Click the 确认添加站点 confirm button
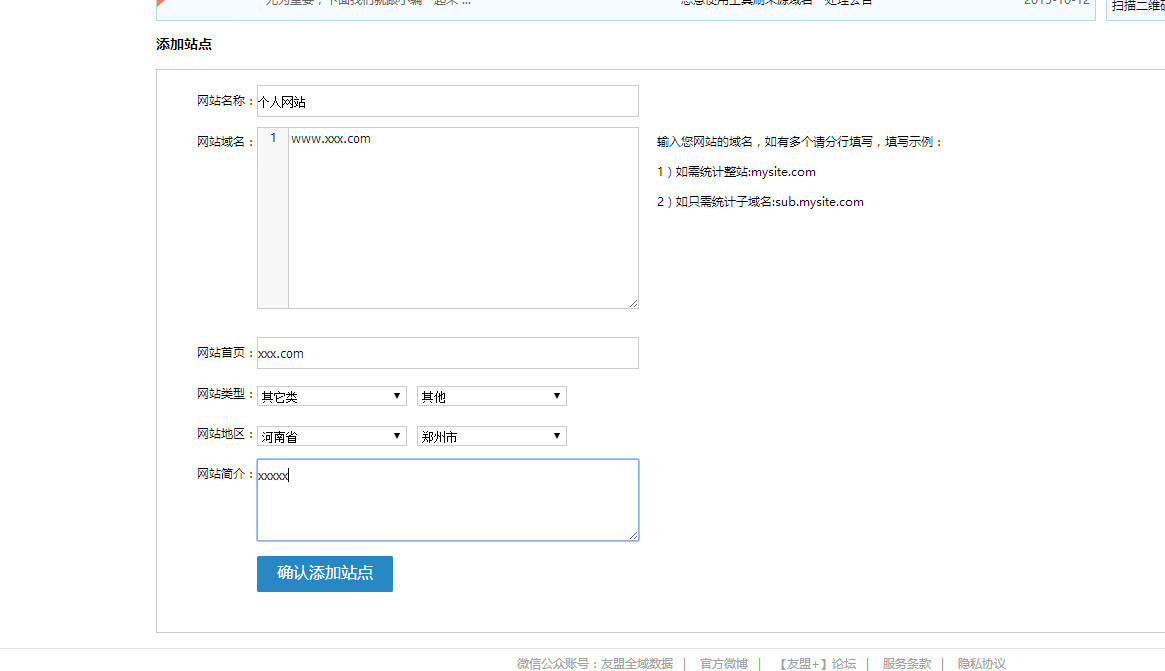 [x=324, y=574]
